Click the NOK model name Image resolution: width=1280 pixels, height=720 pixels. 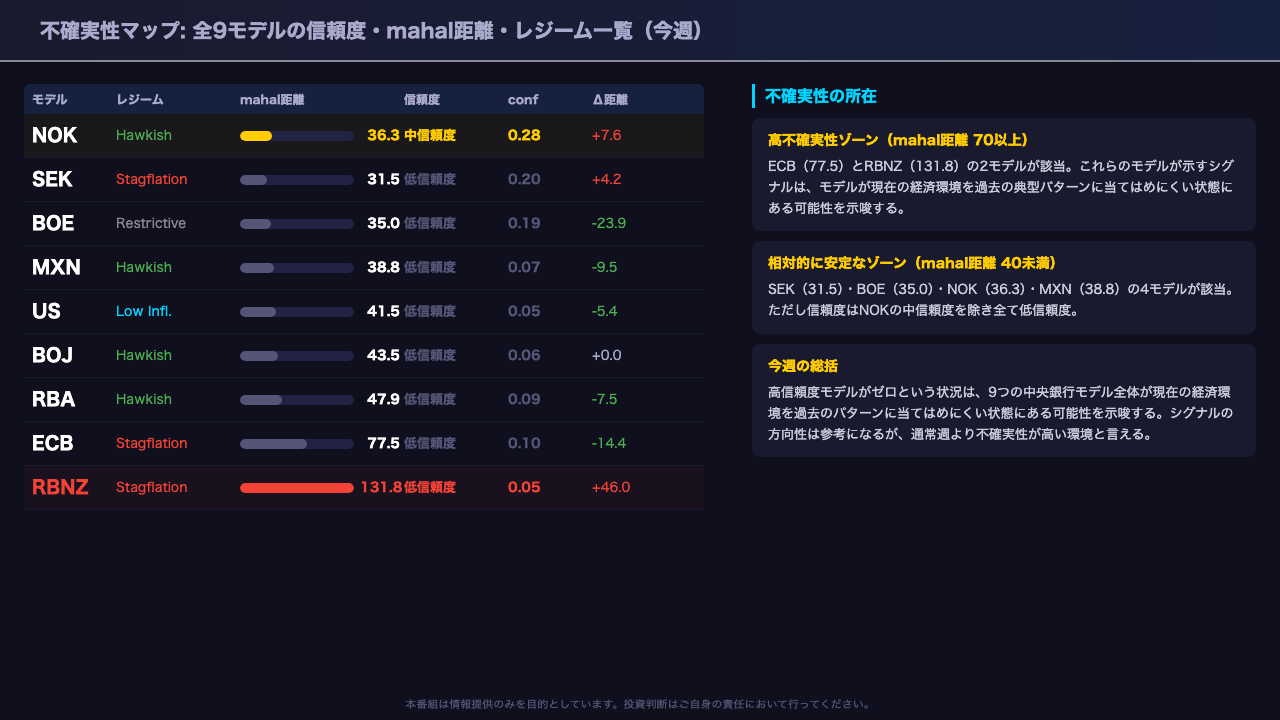pos(54,135)
